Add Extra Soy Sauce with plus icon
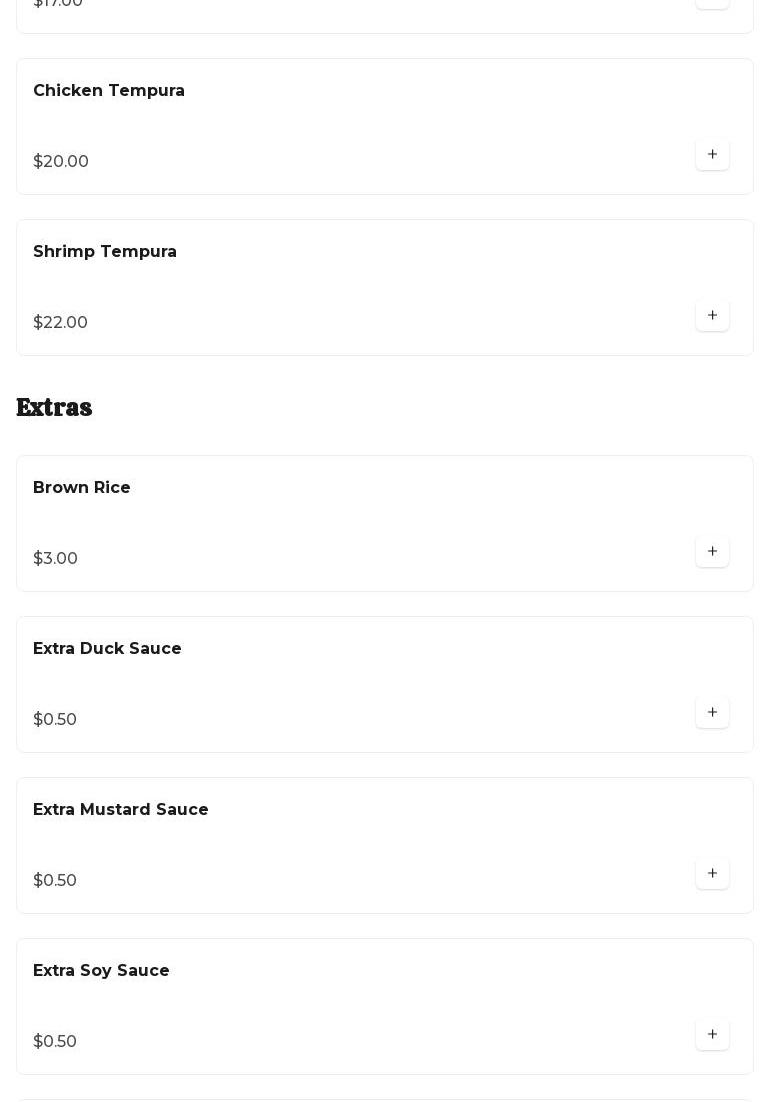This screenshot has height=1102, width=770. 712,1035
